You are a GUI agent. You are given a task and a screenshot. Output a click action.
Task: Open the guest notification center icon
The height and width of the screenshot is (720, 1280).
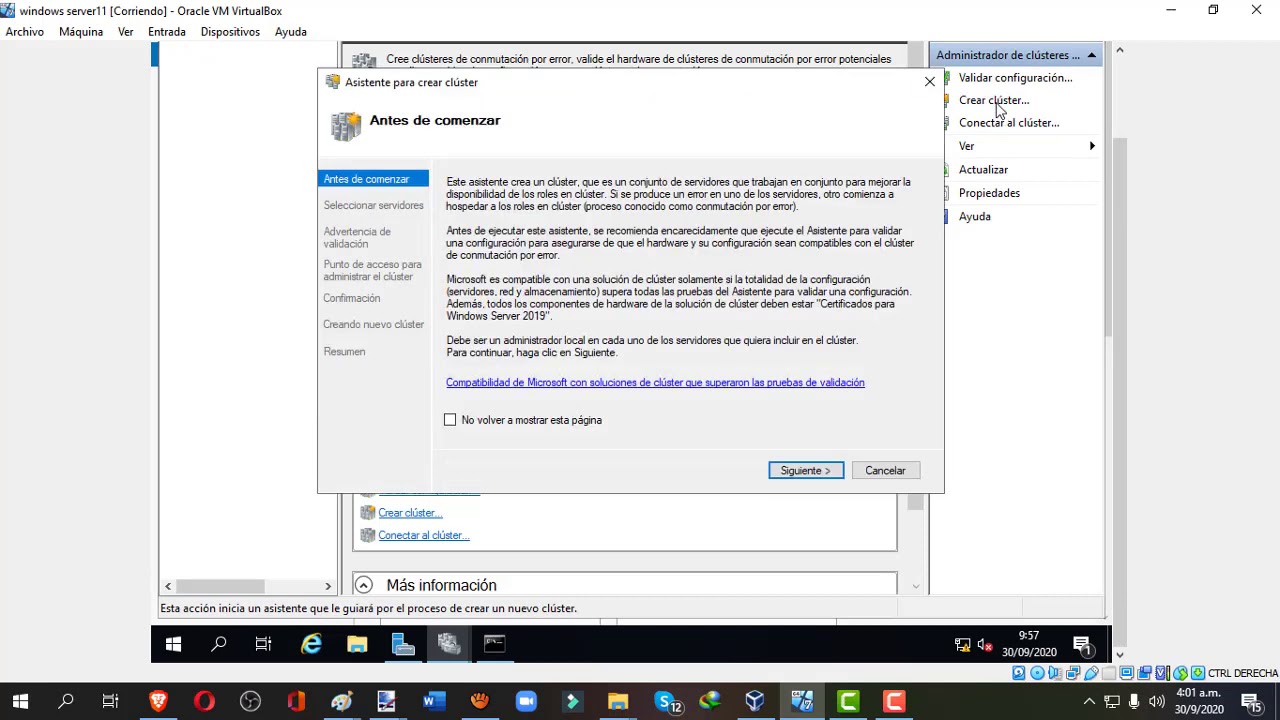point(1081,645)
